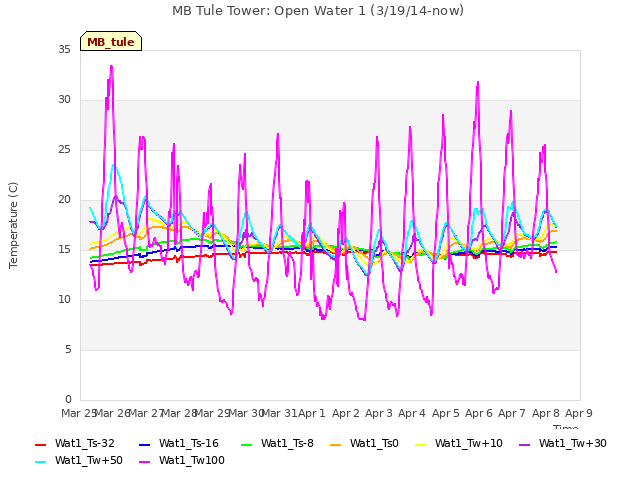Click the Mar 28 x-axis date label
This screenshot has height=480, width=640.
tap(179, 413)
